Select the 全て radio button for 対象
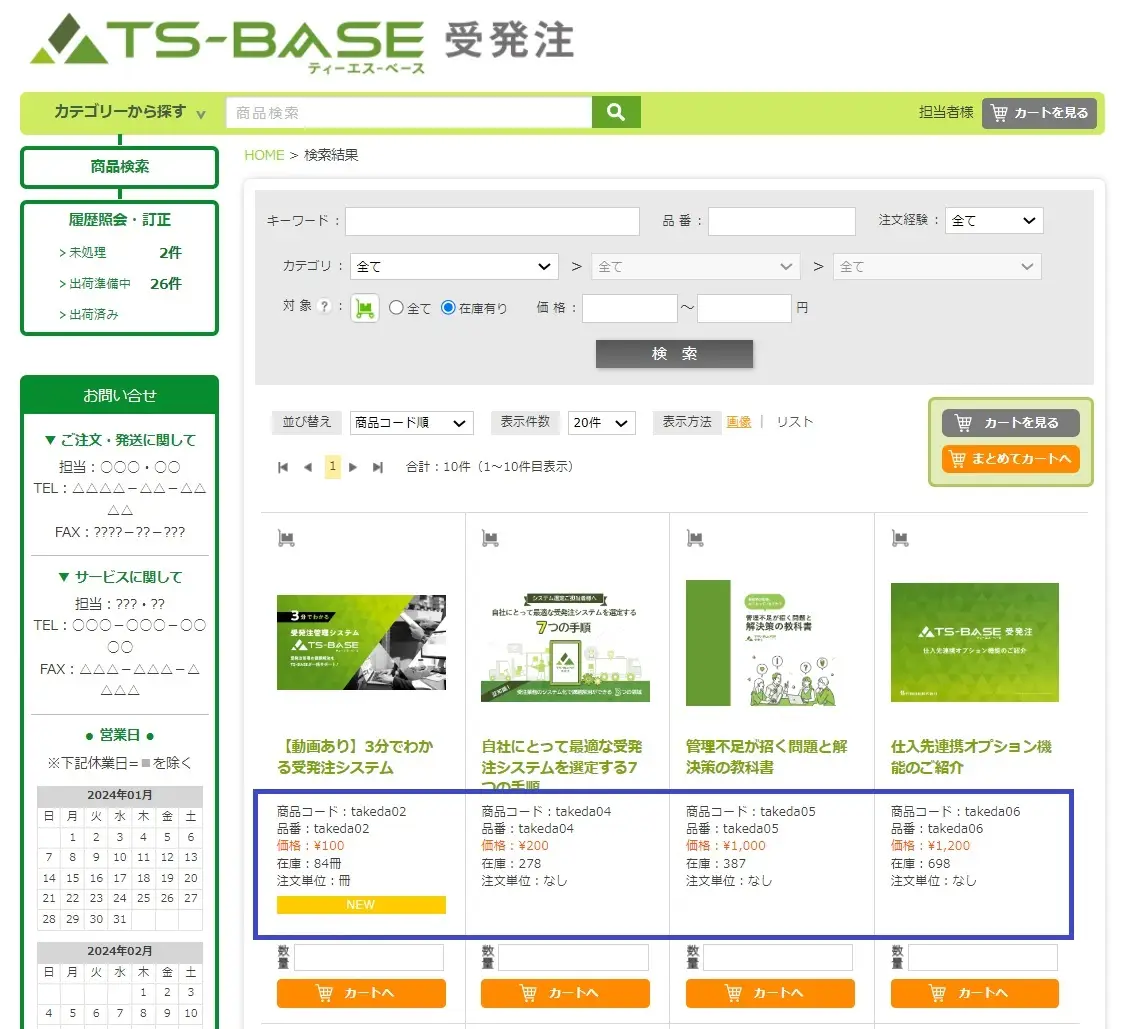This screenshot has width=1126, height=1029. [396, 307]
